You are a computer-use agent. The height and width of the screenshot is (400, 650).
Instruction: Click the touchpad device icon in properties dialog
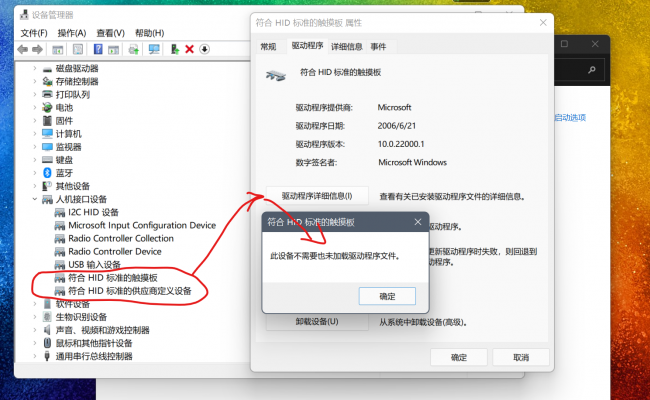(276, 75)
